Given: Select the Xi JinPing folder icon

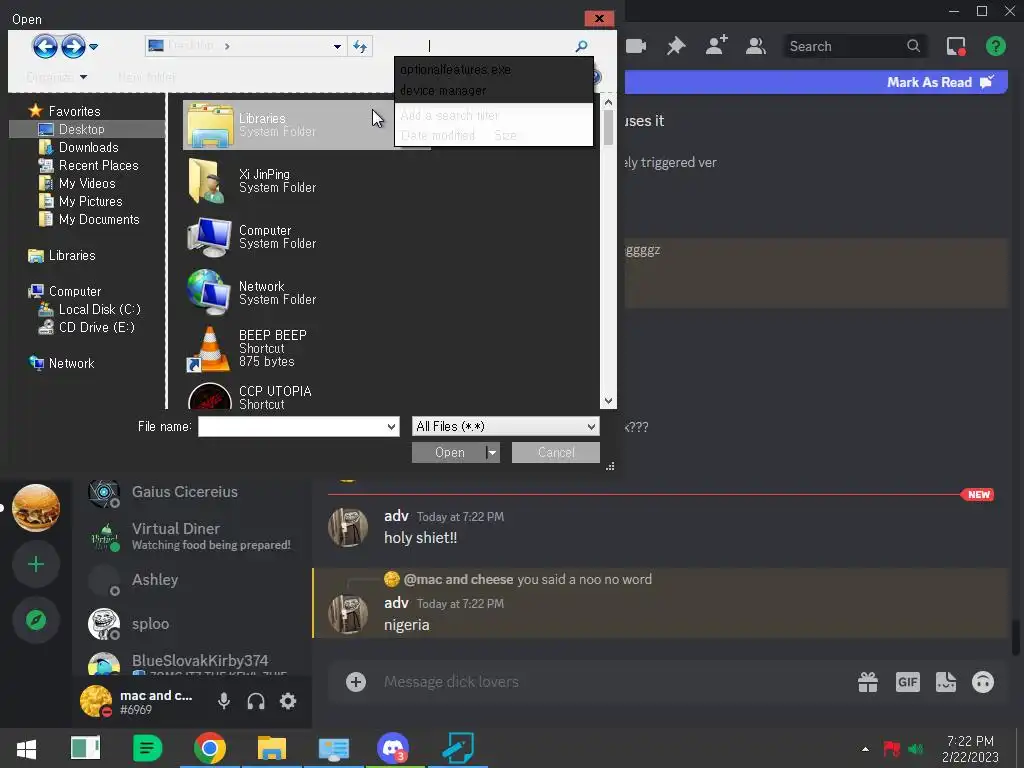Looking at the screenshot, I should pyautogui.click(x=206, y=181).
